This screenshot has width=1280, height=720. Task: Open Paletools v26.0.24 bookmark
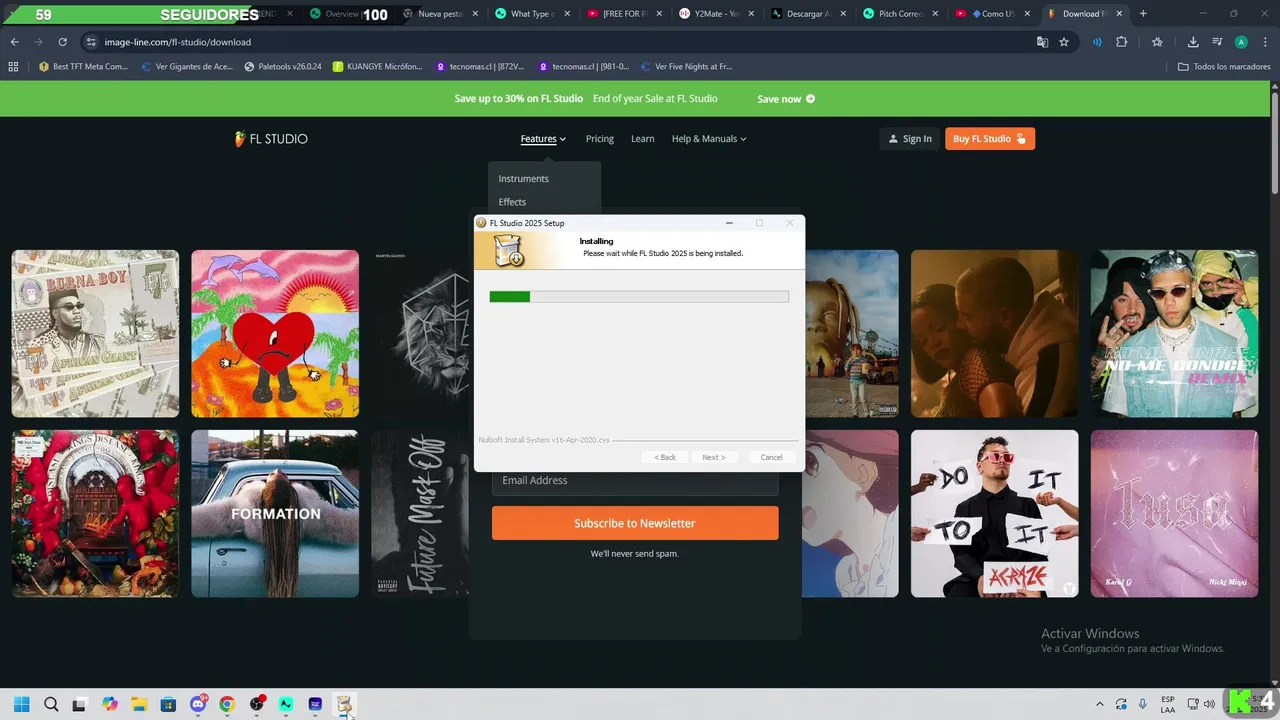point(283,67)
